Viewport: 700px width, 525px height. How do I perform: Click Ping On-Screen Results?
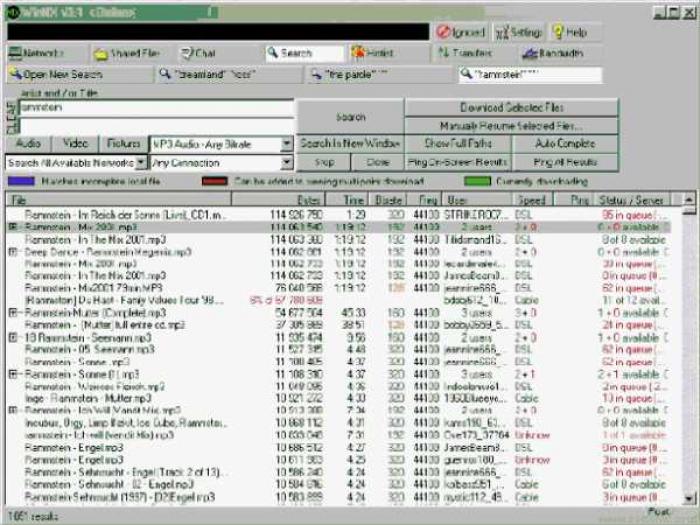point(458,162)
